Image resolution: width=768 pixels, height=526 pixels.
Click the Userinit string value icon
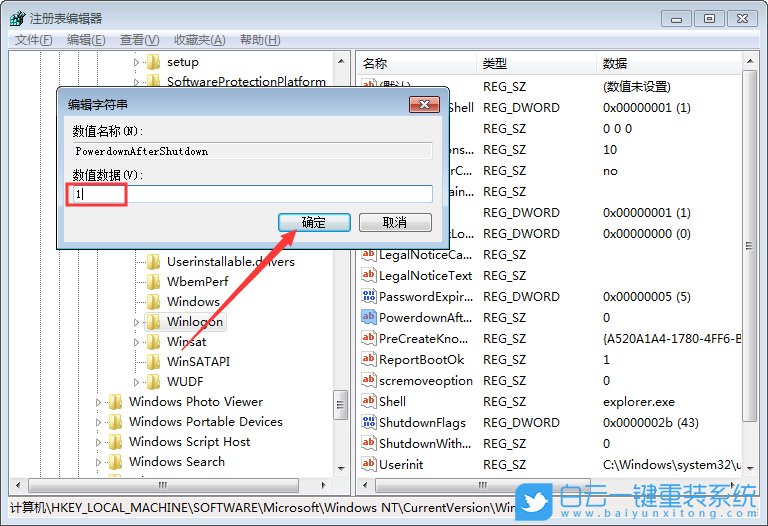[368, 464]
